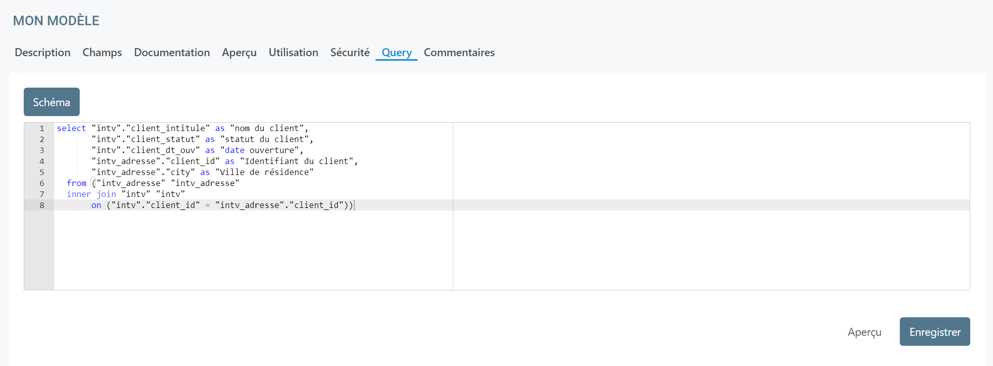Switch to the Aperçu tab
Screen dimensions: 993x366
coord(239,53)
